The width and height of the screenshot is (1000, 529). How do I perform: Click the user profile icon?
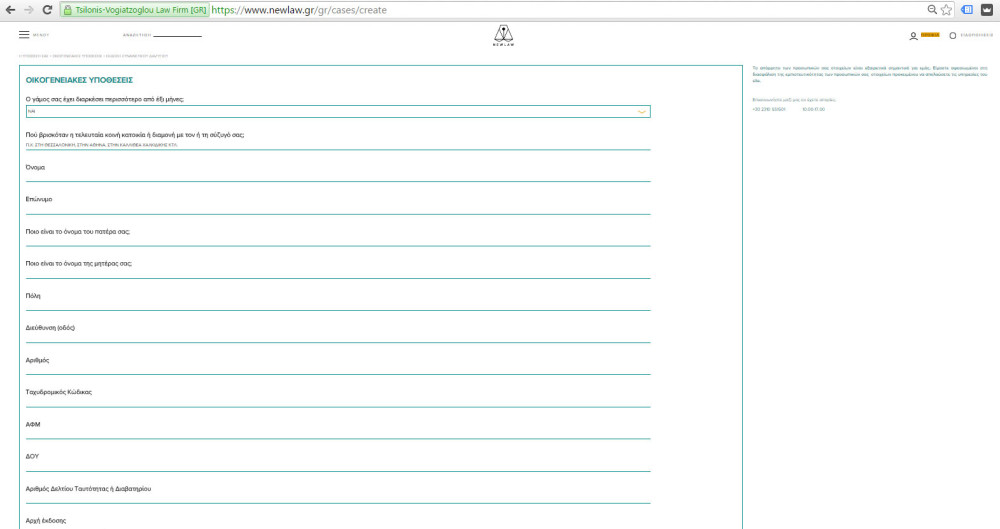pos(913,35)
